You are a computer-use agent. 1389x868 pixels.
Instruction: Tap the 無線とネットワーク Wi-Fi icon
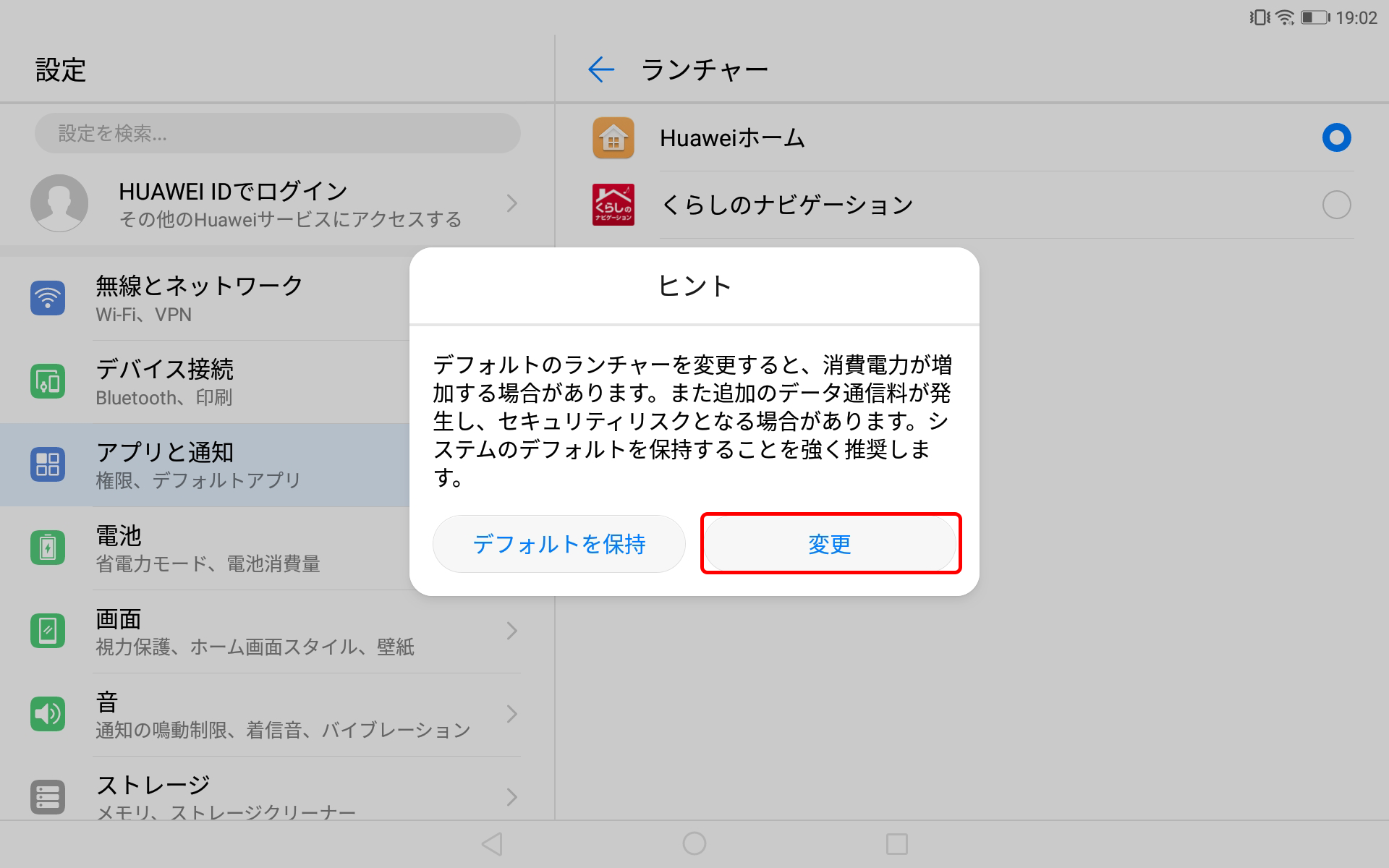(48, 298)
